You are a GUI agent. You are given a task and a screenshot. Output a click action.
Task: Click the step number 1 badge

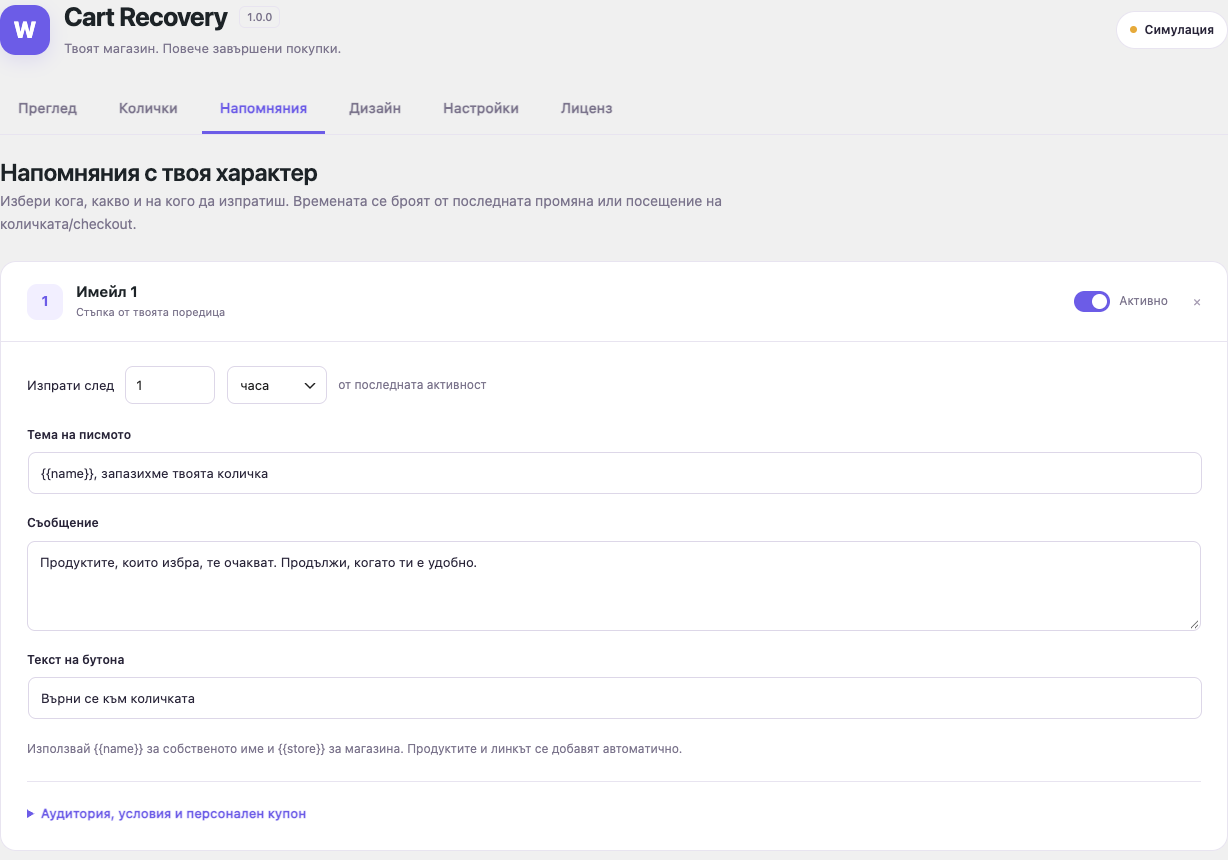point(45,301)
